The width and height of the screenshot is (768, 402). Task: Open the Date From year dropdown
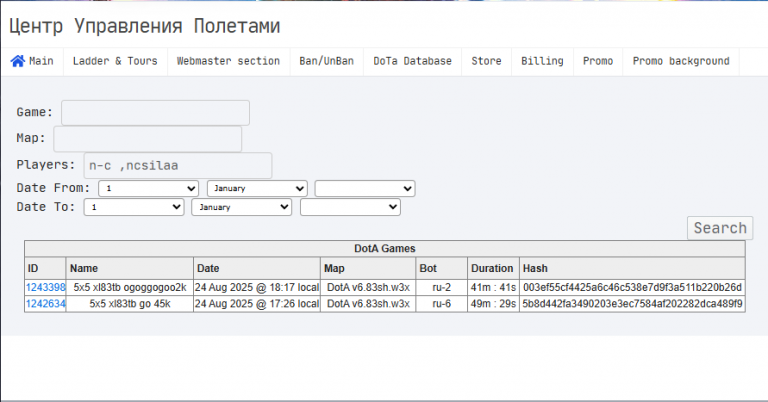[x=365, y=189]
